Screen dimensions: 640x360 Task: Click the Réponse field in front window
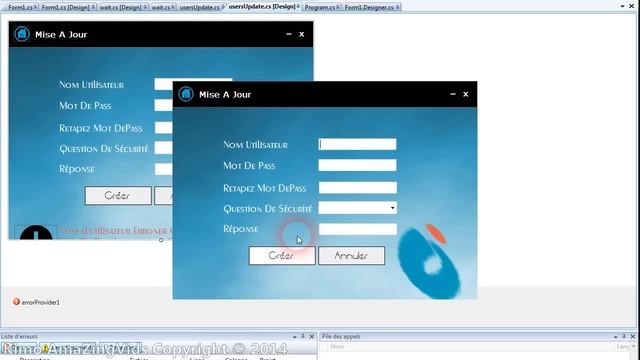[x=358, y=229]
